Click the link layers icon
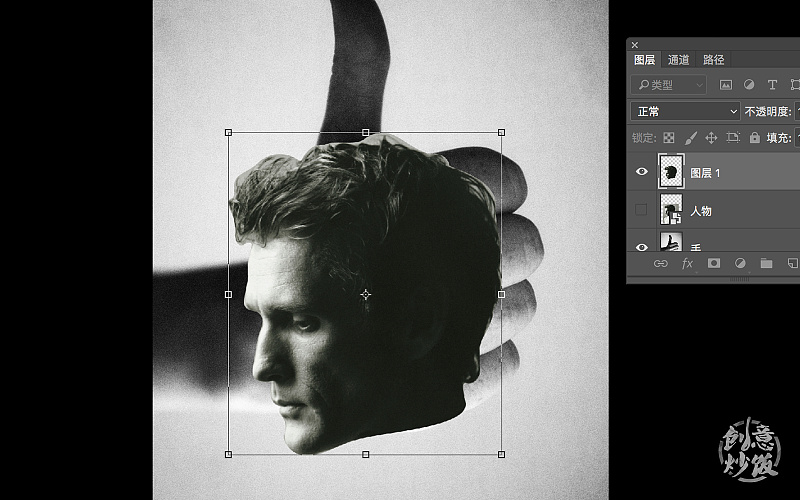800x500 pixels. click(x=660, y=263)
